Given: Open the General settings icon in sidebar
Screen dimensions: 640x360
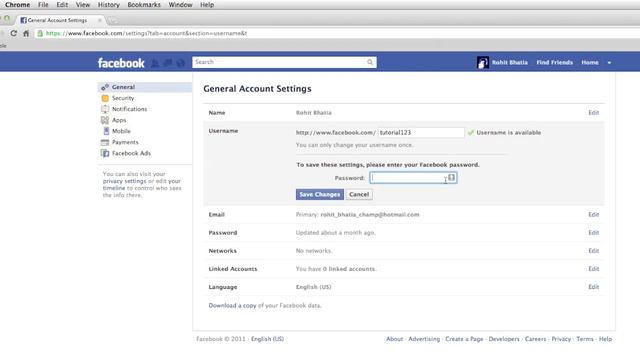Looking at the screenshot, I should tap(105, 87).
